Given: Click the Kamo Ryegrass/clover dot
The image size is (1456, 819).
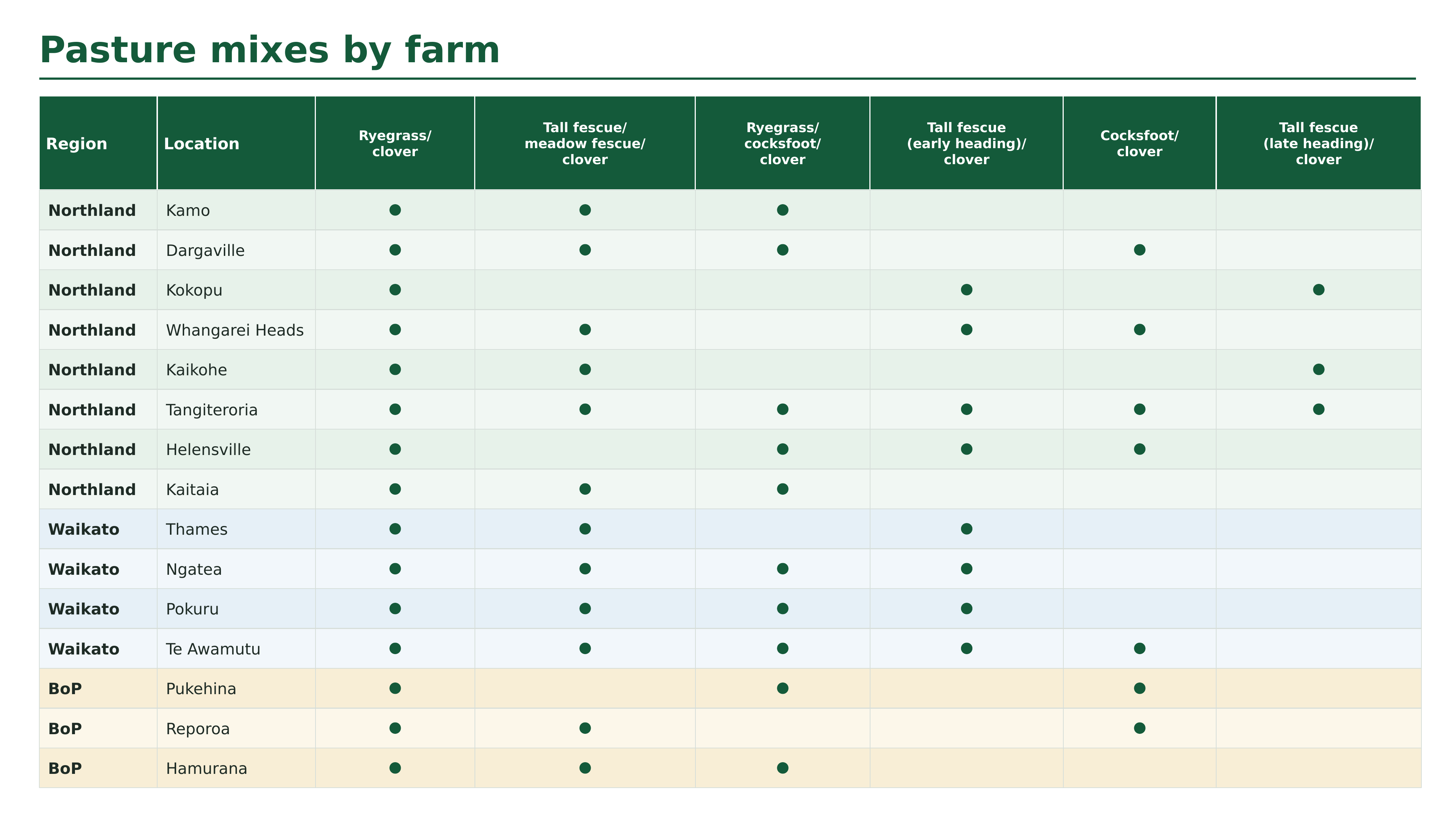Looking at the screenshot, I should point(395,210).
